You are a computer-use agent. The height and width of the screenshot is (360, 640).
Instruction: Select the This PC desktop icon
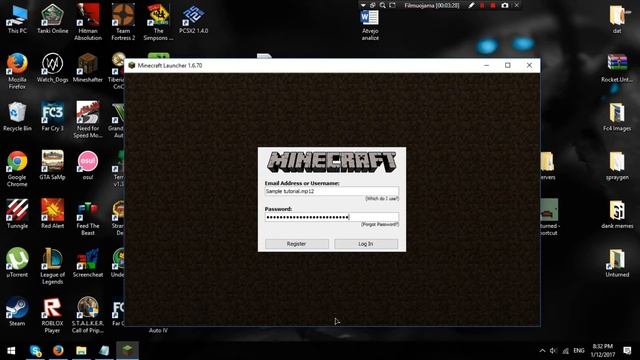(17, 19)
